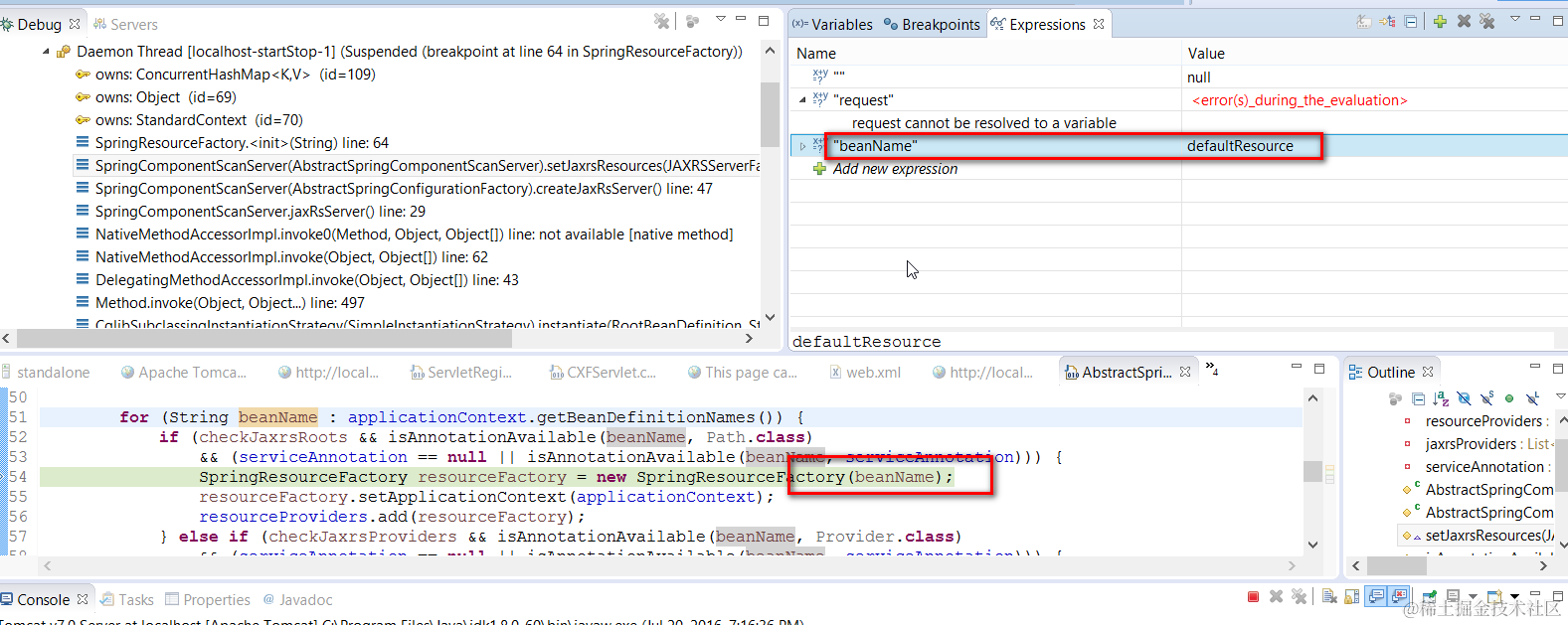Open the Javadoc tab in bottom panel
The width and height of the screenshot is (1568, 625).
(x=297, y=599)
